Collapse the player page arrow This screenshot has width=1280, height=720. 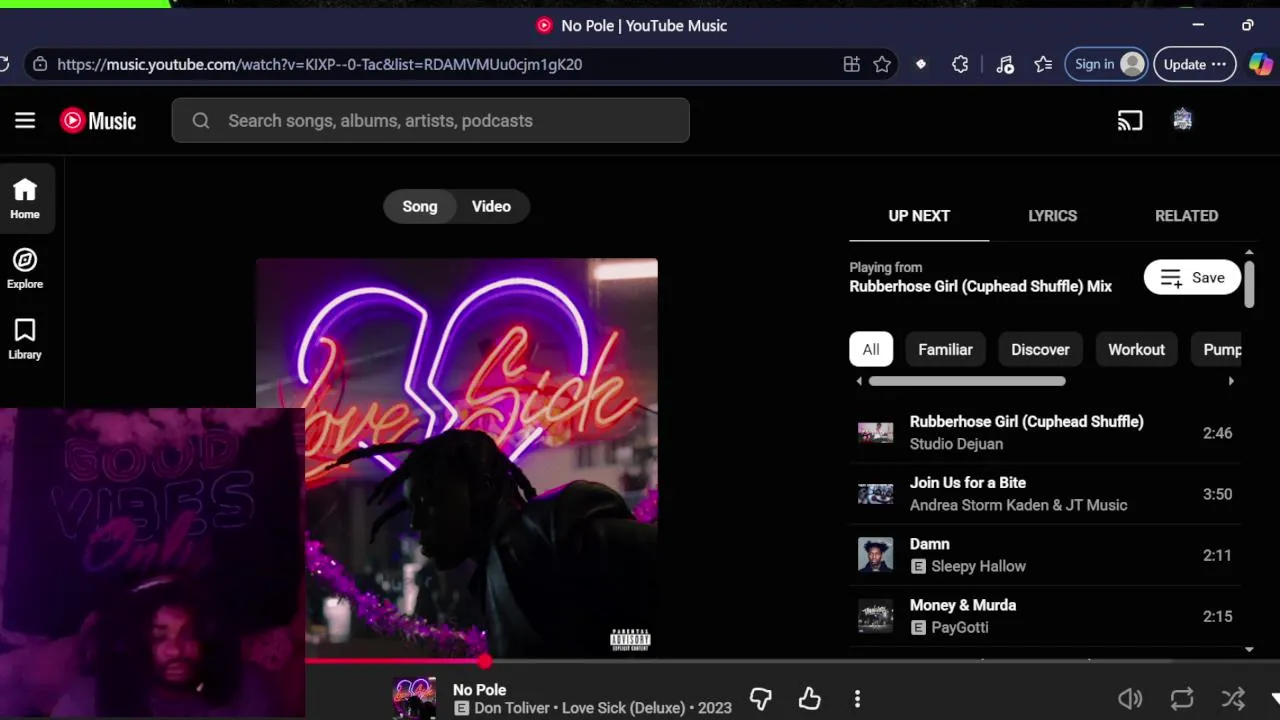(x=1275, y=698)
